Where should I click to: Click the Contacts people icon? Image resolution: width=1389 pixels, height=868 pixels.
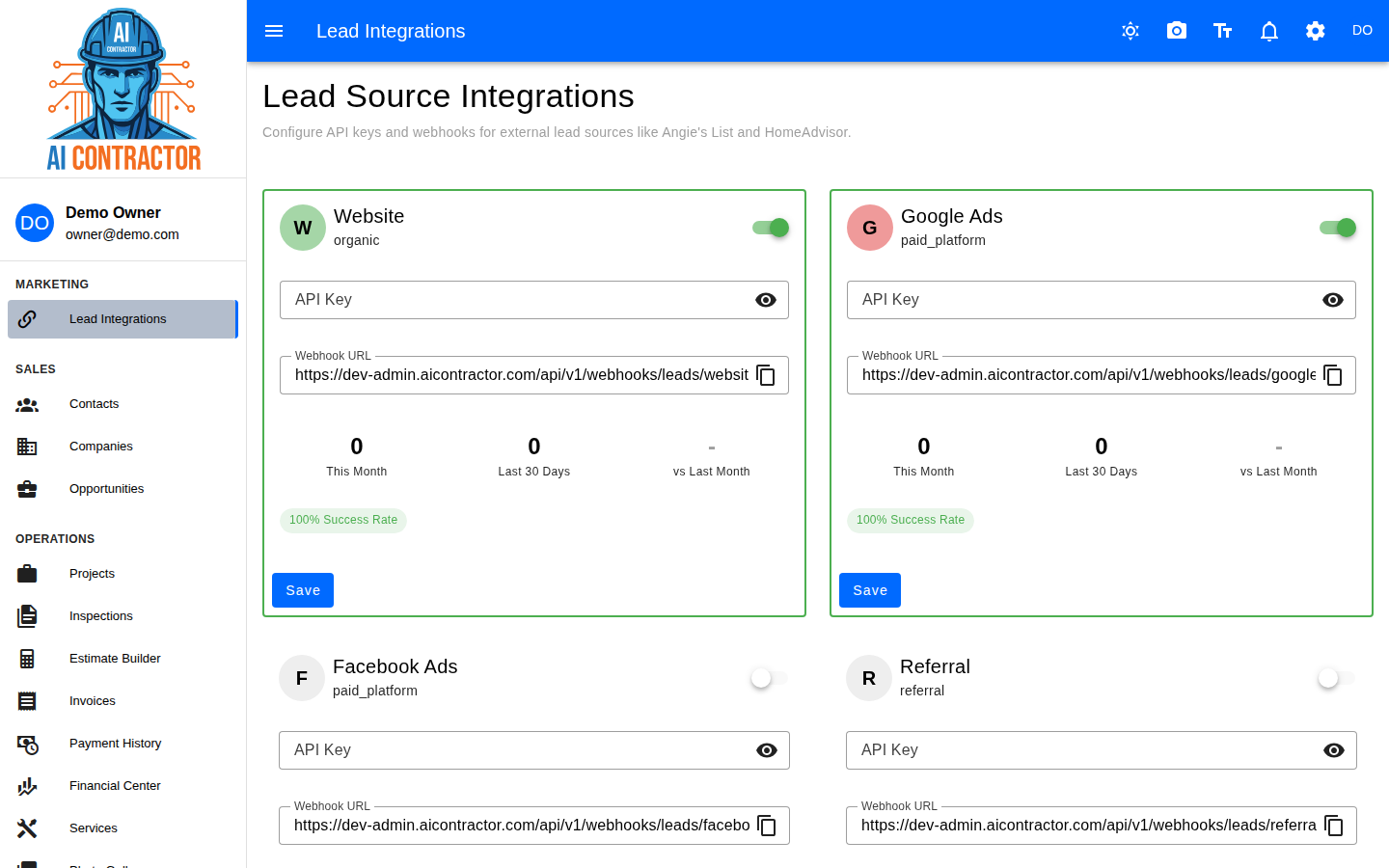(x=27, y=404)
